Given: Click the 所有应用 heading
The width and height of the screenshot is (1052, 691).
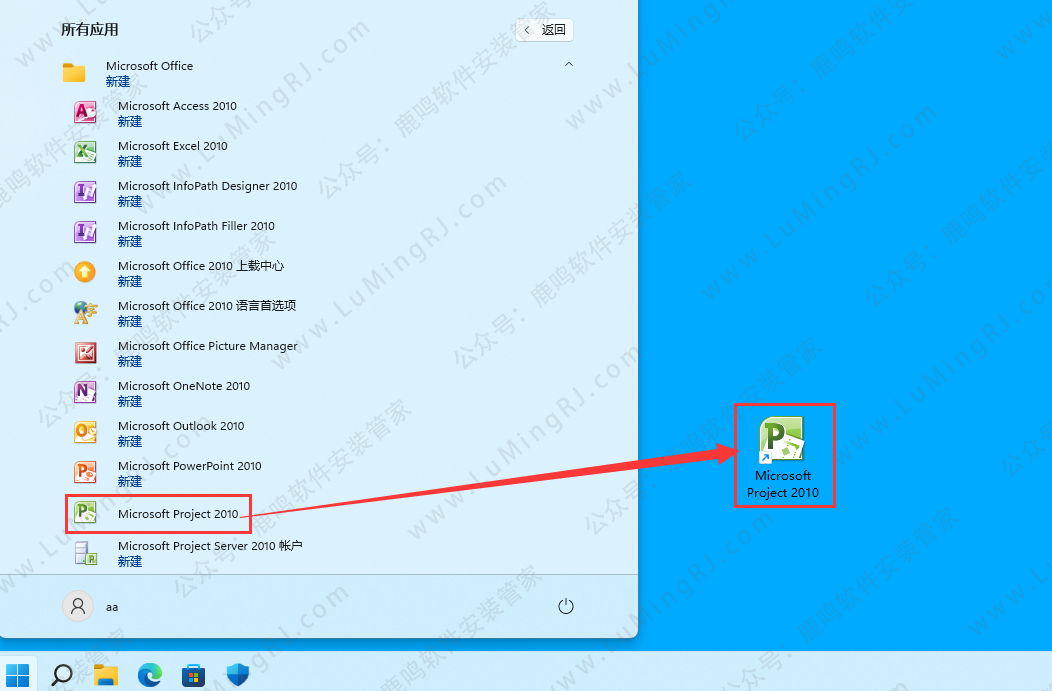Looking at the screenshot, I should (x=90, y=30).
